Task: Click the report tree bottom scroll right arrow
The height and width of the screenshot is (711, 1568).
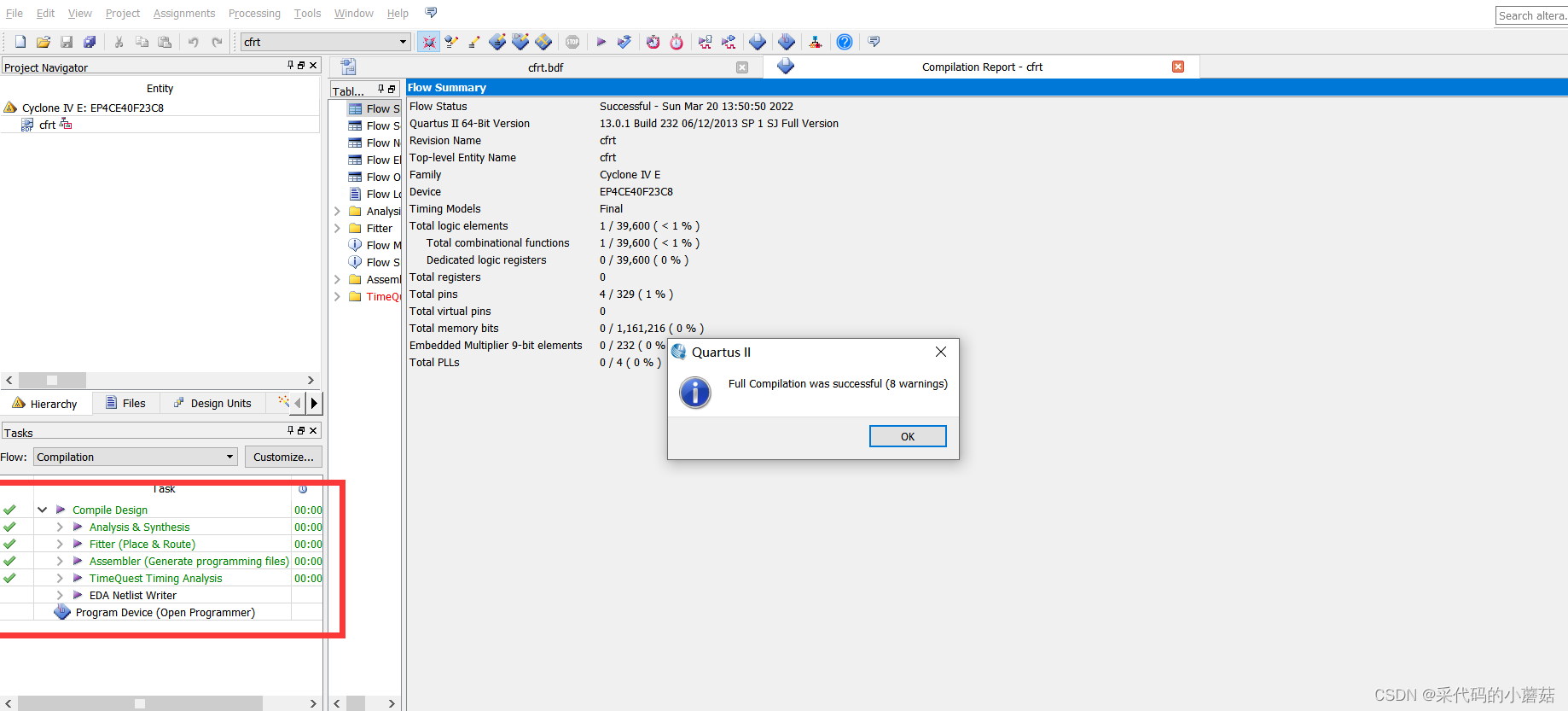Action: point(392,703)
